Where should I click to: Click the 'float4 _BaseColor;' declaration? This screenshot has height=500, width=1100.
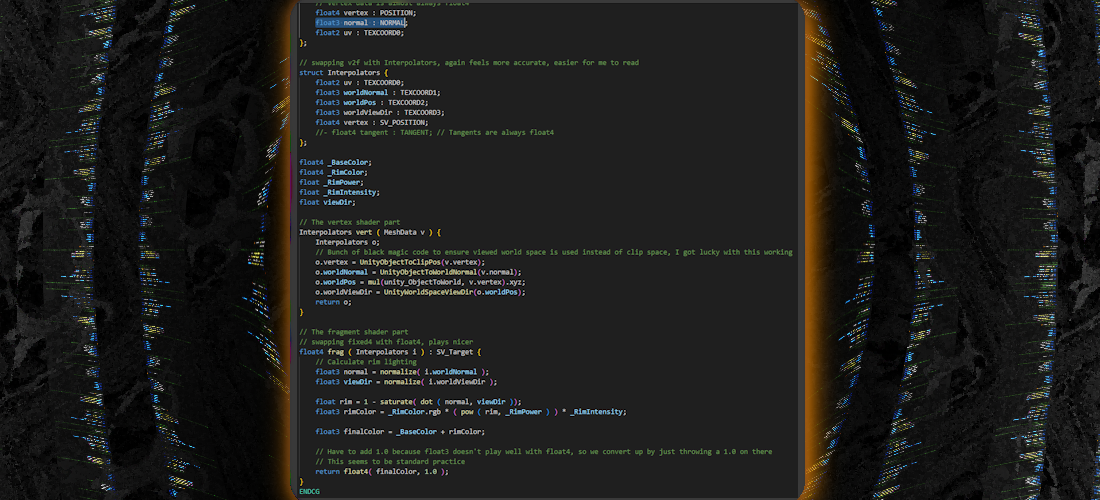(x=335, y=162)
